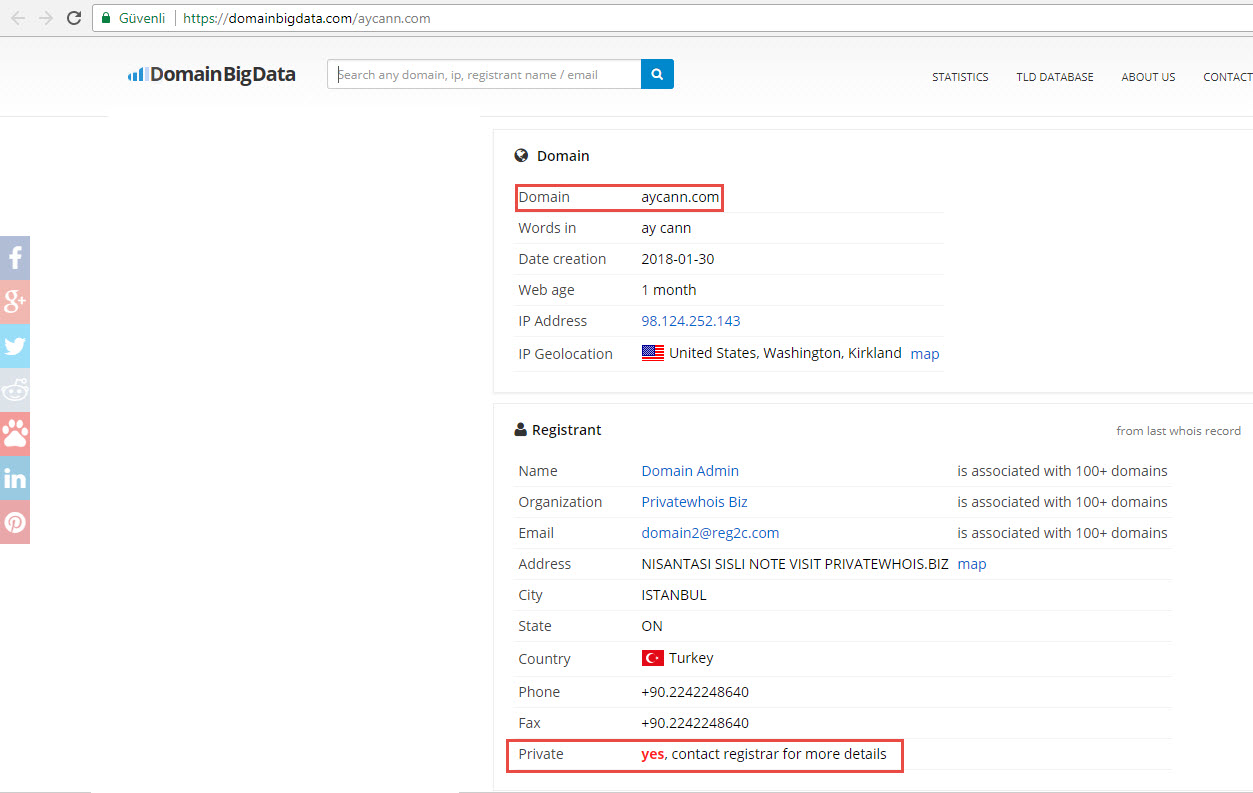Share the page on Facebook
1253x793 pixels.
(15, 258)
